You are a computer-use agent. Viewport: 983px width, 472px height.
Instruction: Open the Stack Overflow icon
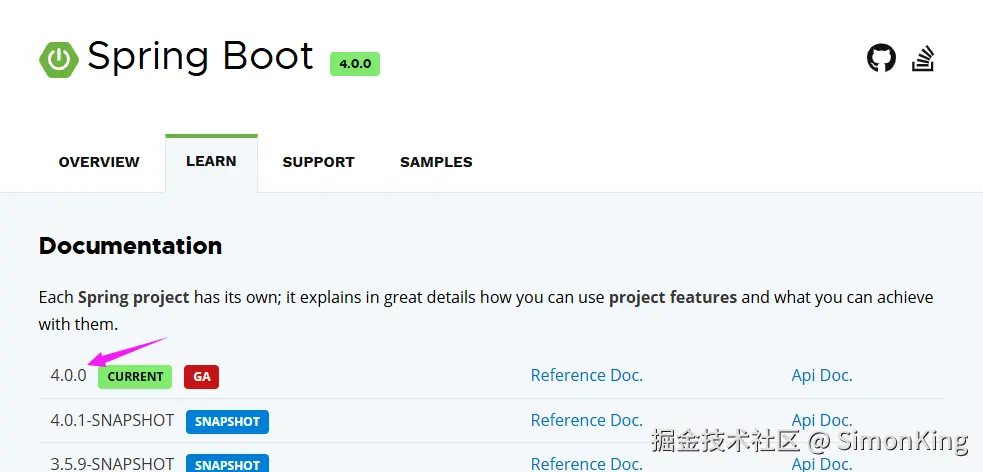click(923, 58)
